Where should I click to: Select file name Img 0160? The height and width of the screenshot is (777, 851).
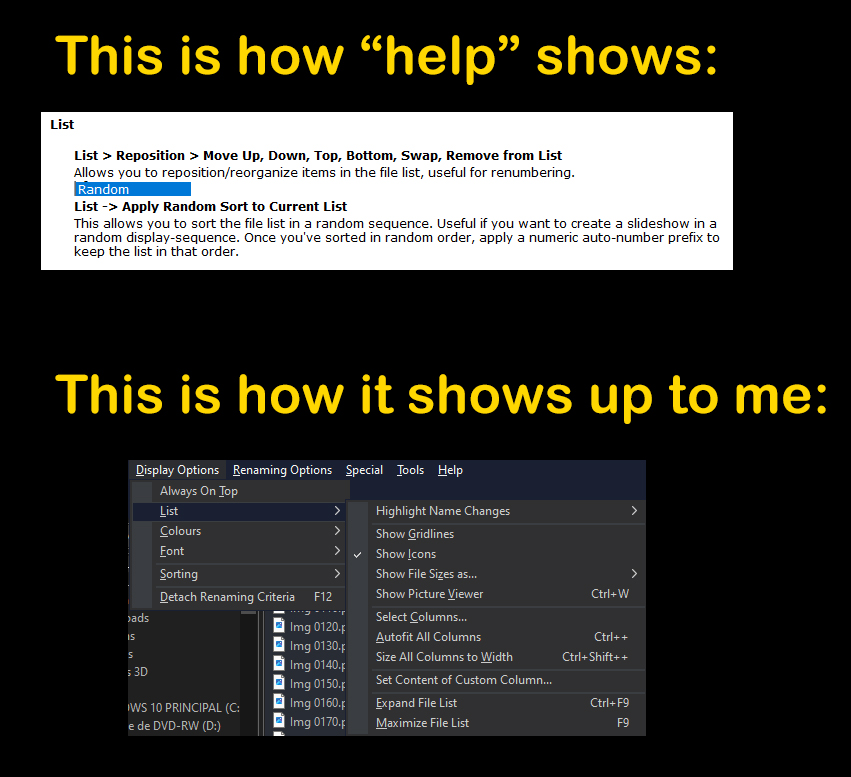click(x=317, y=703)
